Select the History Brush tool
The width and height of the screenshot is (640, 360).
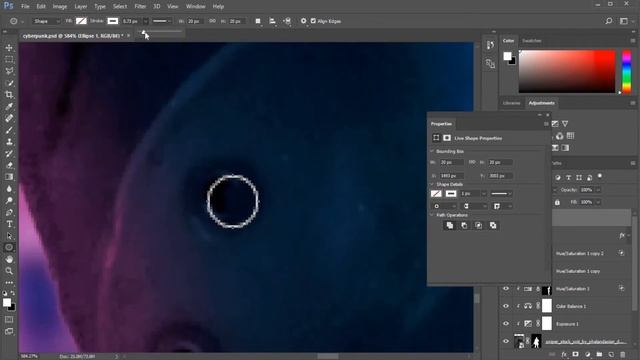point(9,153)
